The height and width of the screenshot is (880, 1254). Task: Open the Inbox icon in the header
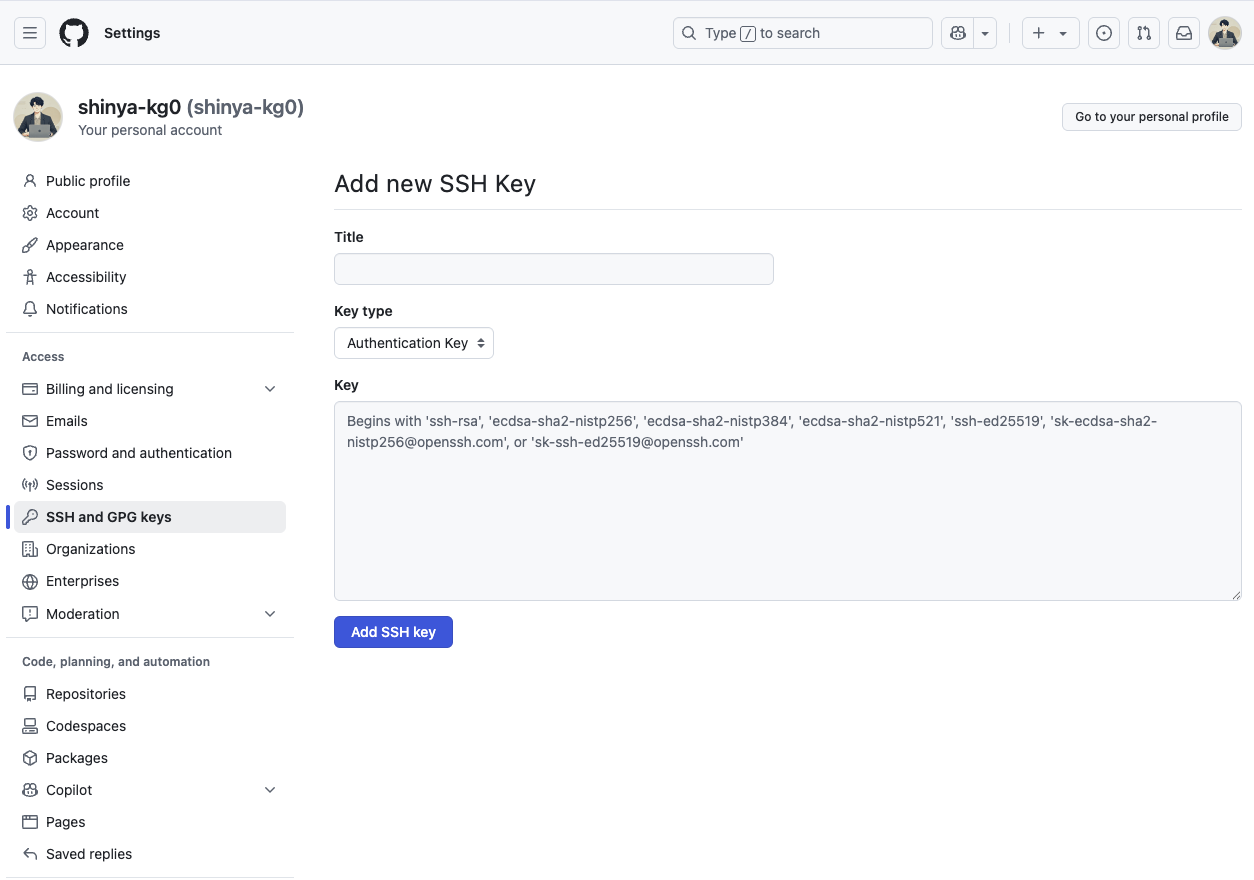pyautogui.click(x=1183, y=32)
